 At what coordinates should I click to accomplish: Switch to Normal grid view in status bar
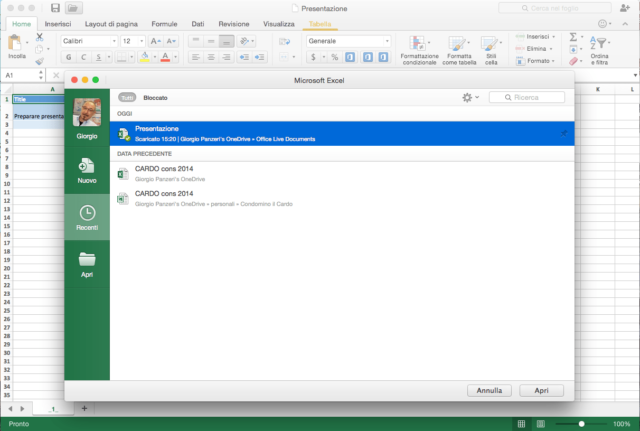(x=521, y=424)
